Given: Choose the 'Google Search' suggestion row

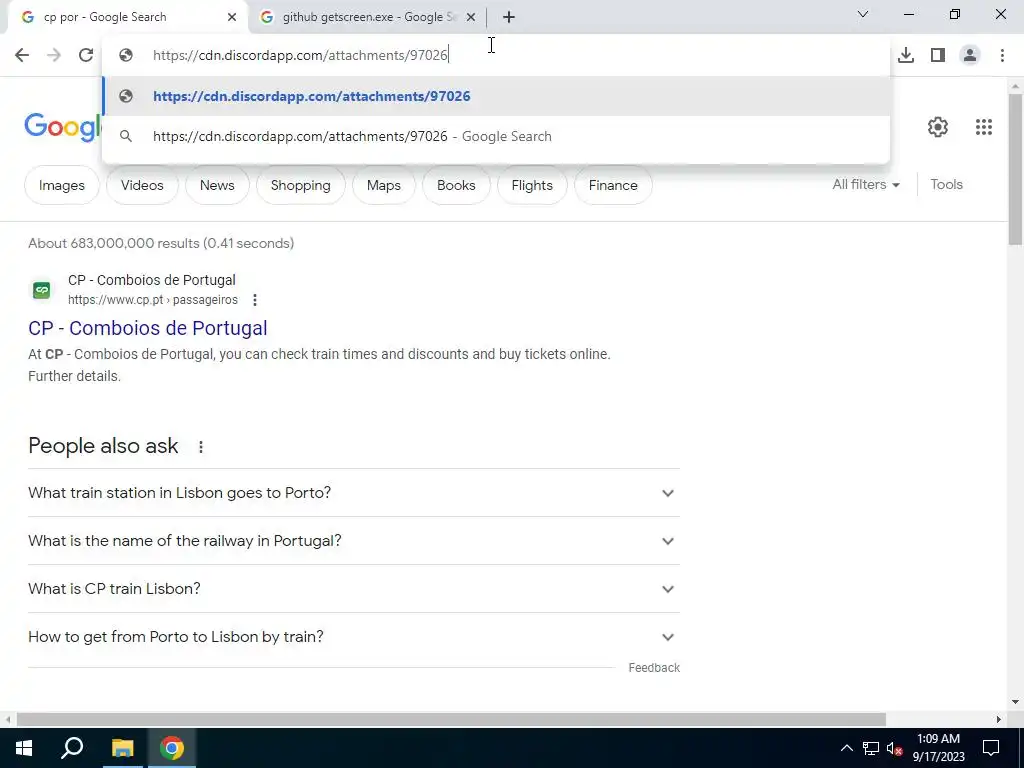Looking at the screenshot, I should (x=496, y=136).
